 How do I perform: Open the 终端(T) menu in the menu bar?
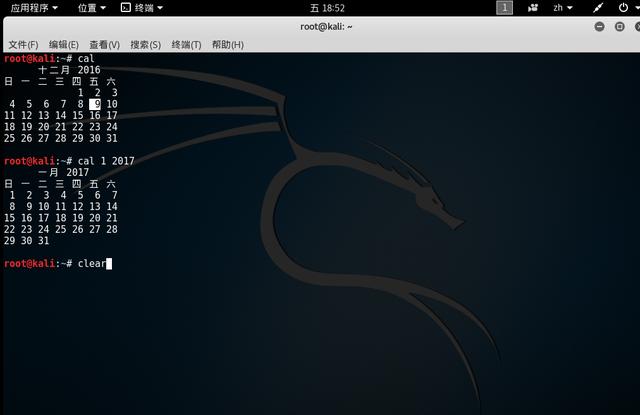coord(186,45)
